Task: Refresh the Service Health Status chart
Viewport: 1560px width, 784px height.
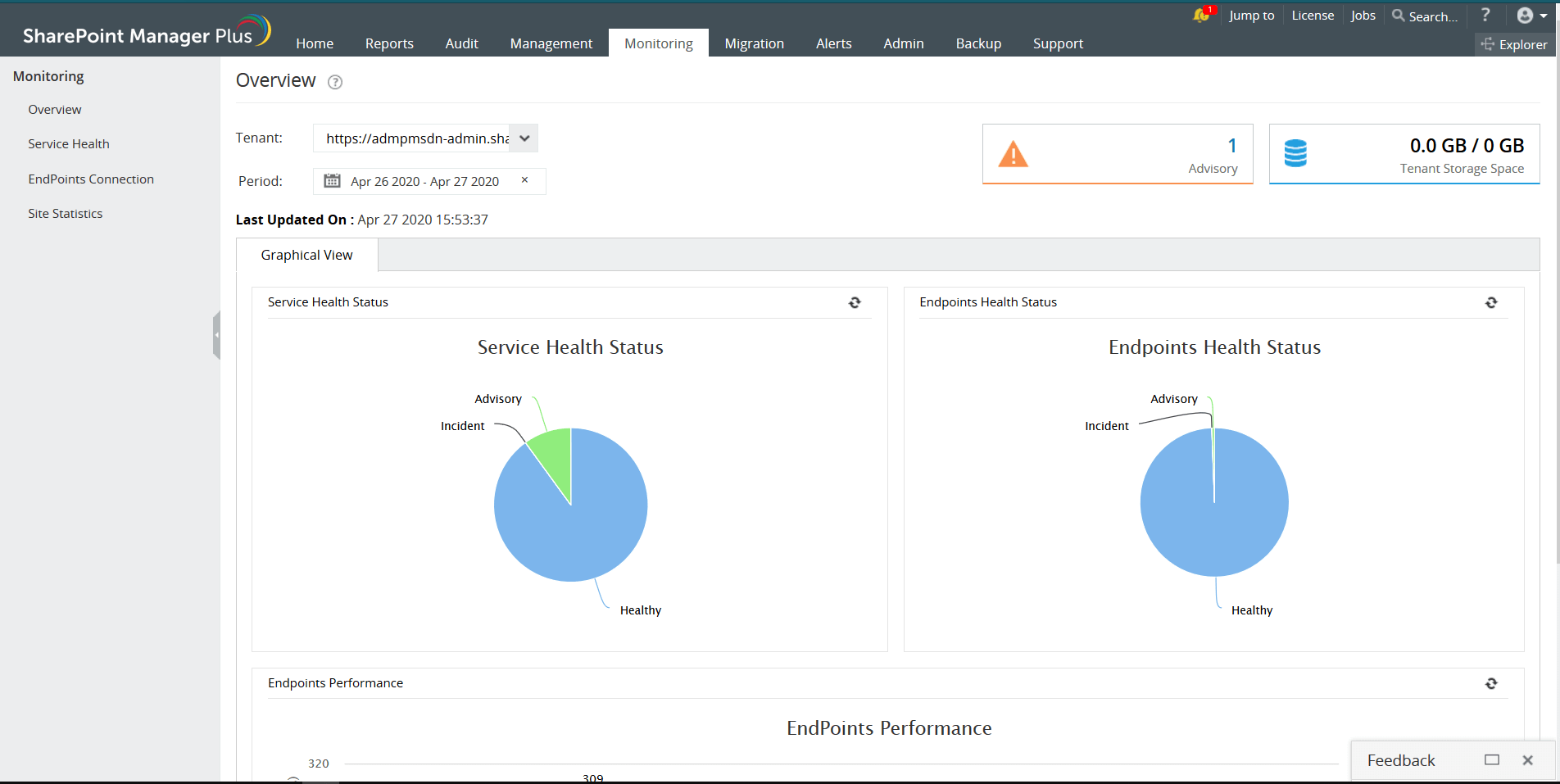Action: (x=855, y=302)
